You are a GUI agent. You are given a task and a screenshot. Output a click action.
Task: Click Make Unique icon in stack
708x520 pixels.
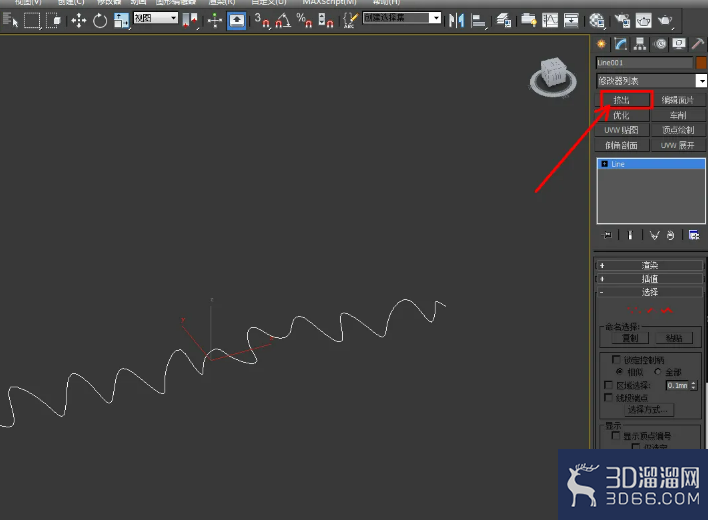(654, 235)
